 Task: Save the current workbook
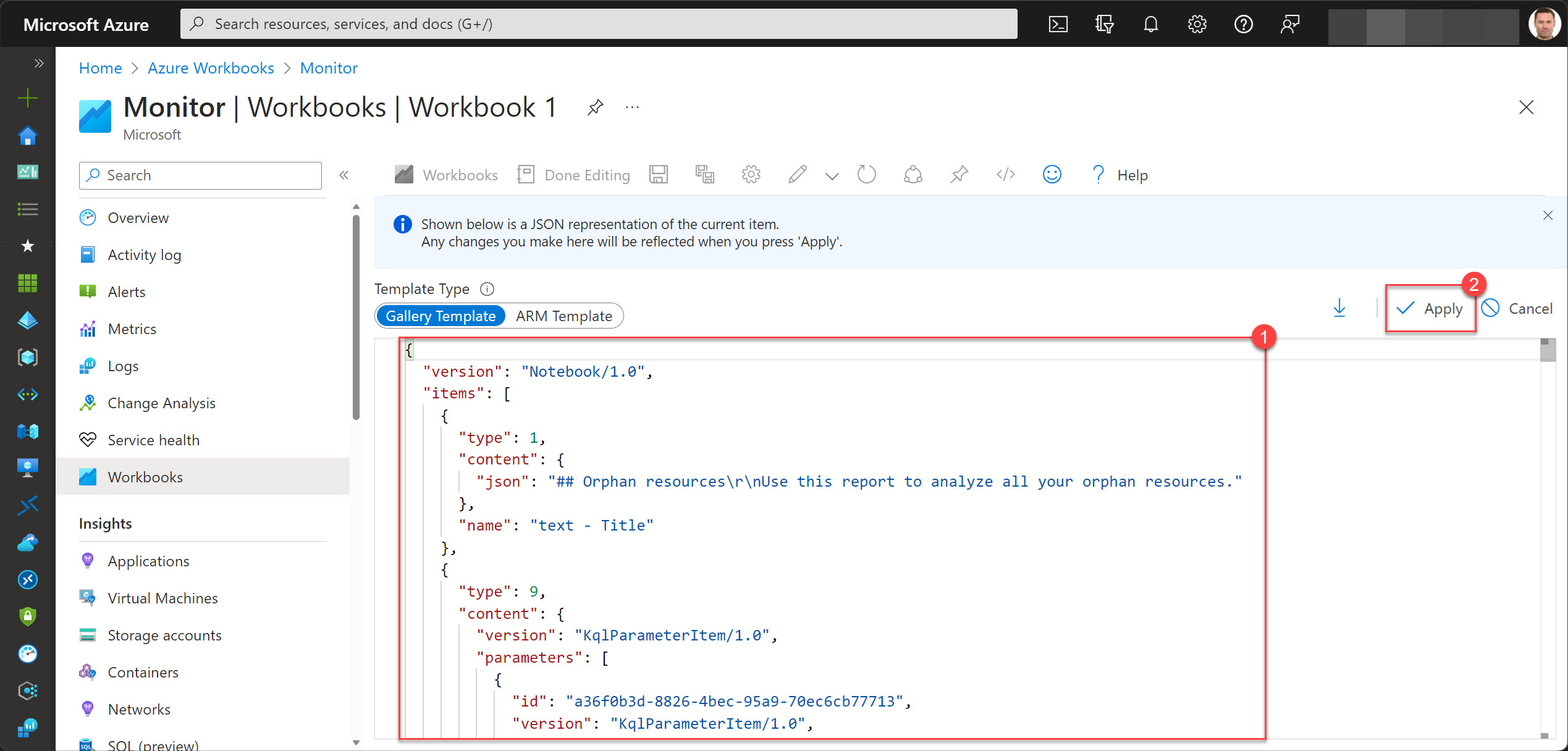(659, 174)
